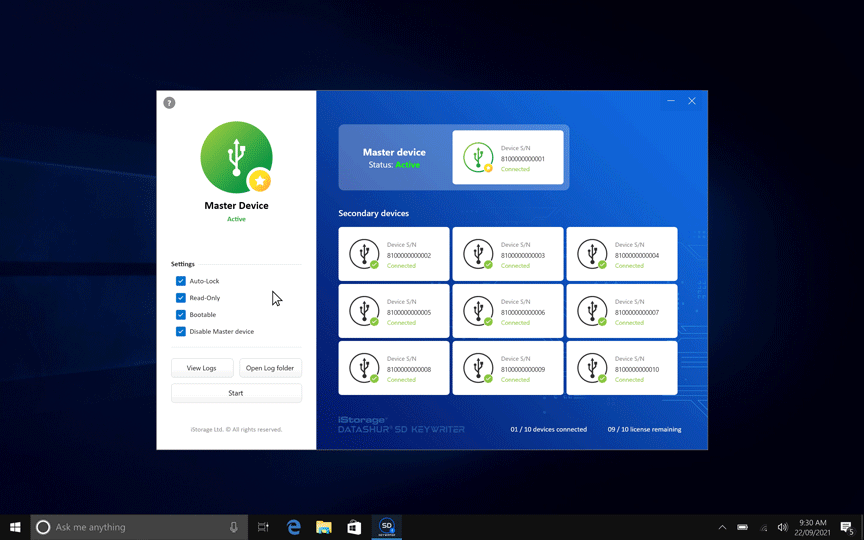Select master device card 8100000000001
The image size is (864, 540).
pyautogui.click(x=507, y=158)
